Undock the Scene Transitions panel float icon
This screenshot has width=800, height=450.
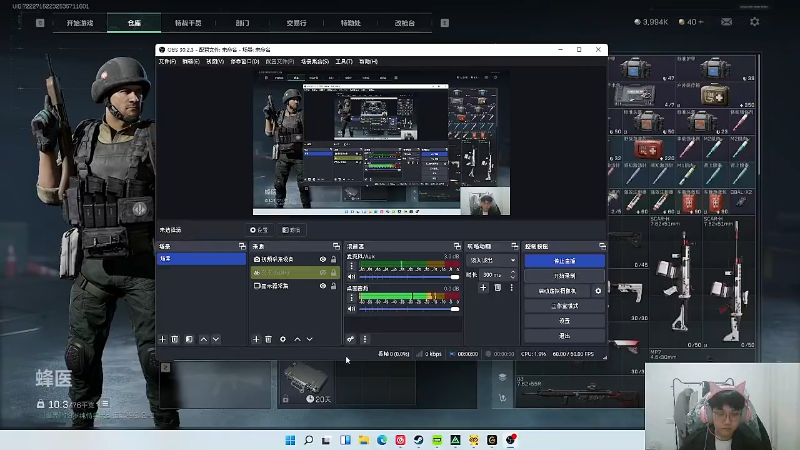tap(514, 246)
